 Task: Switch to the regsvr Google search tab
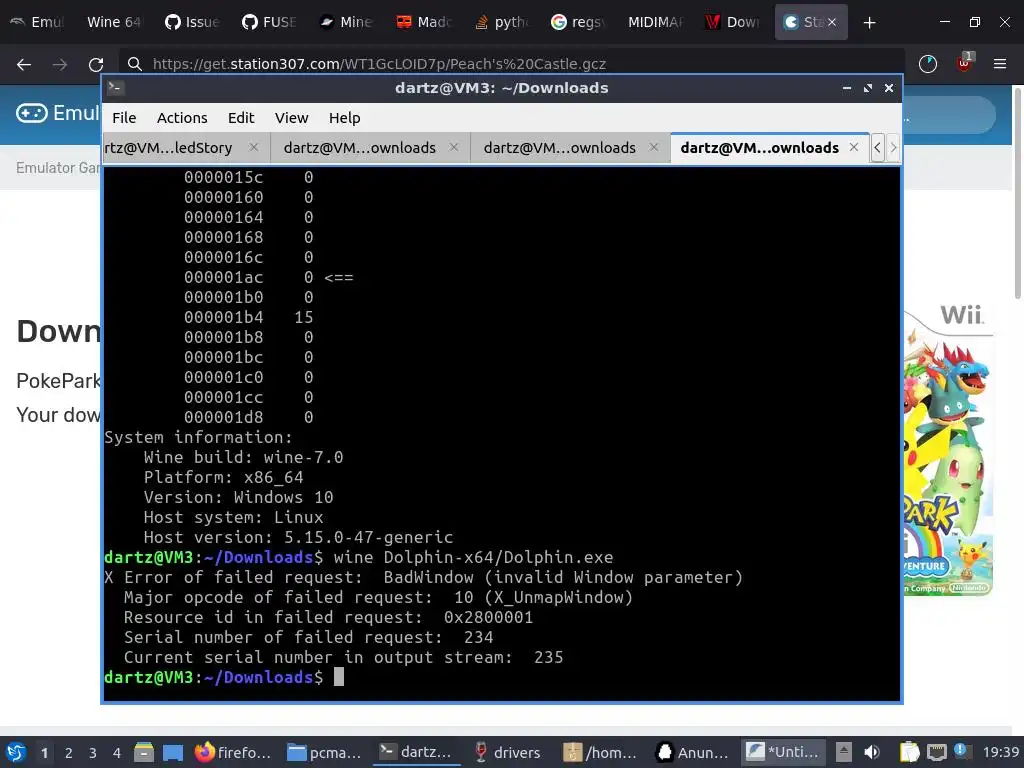578,22
